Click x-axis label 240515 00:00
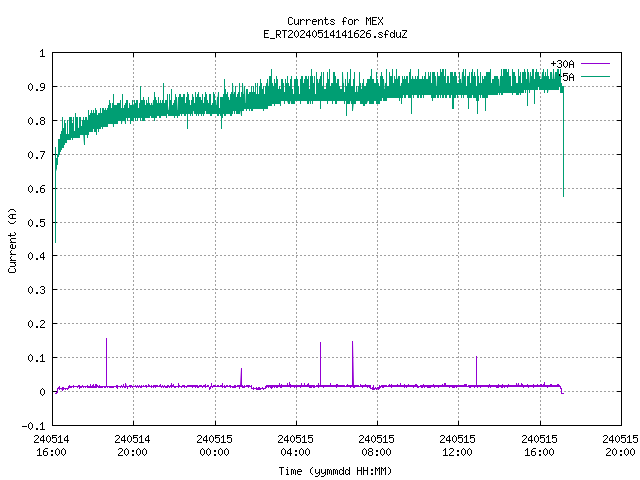640x480 pixels. (x=214, y=446)
